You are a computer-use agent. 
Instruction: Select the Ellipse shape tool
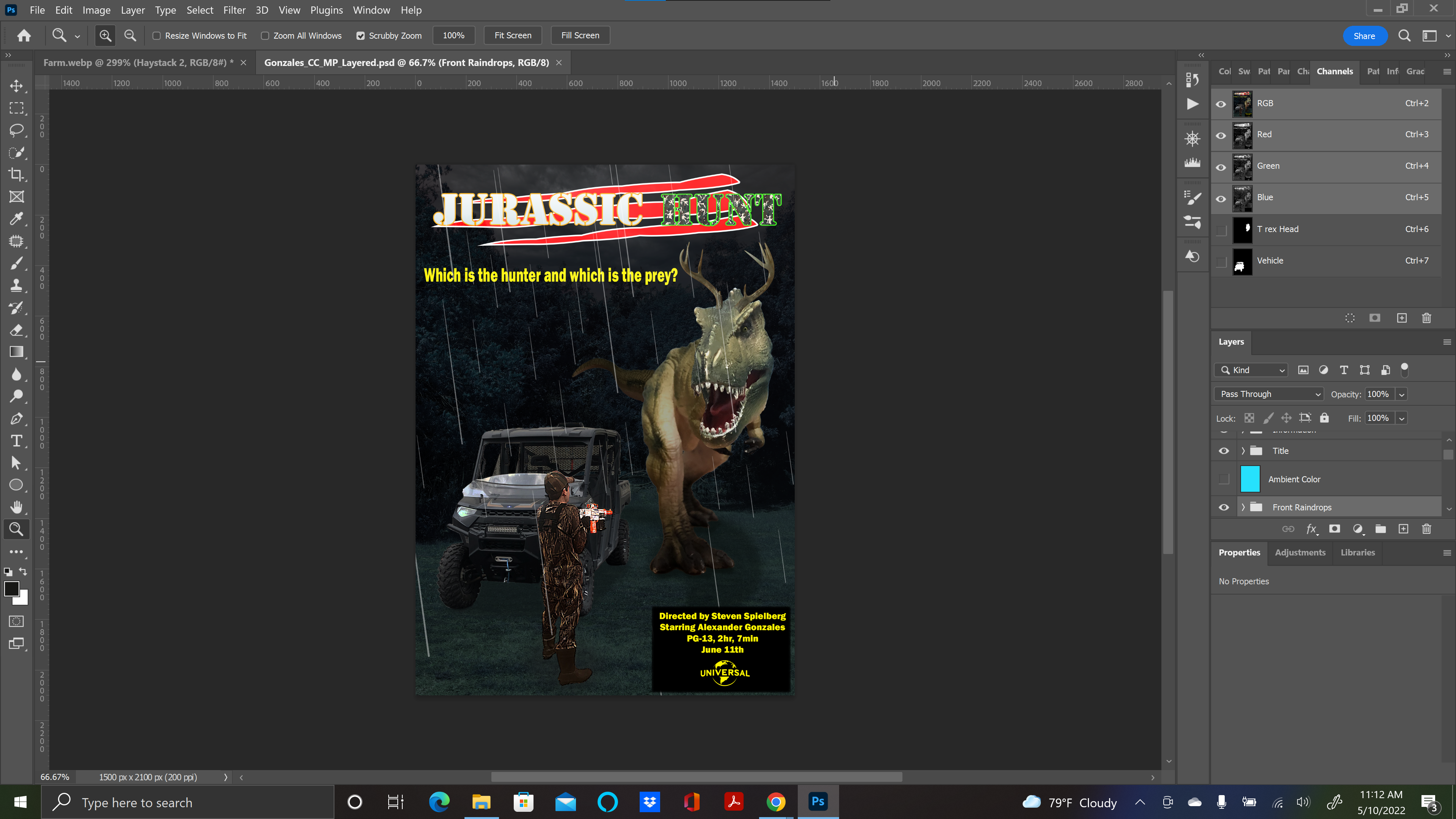tap(16, 485)
